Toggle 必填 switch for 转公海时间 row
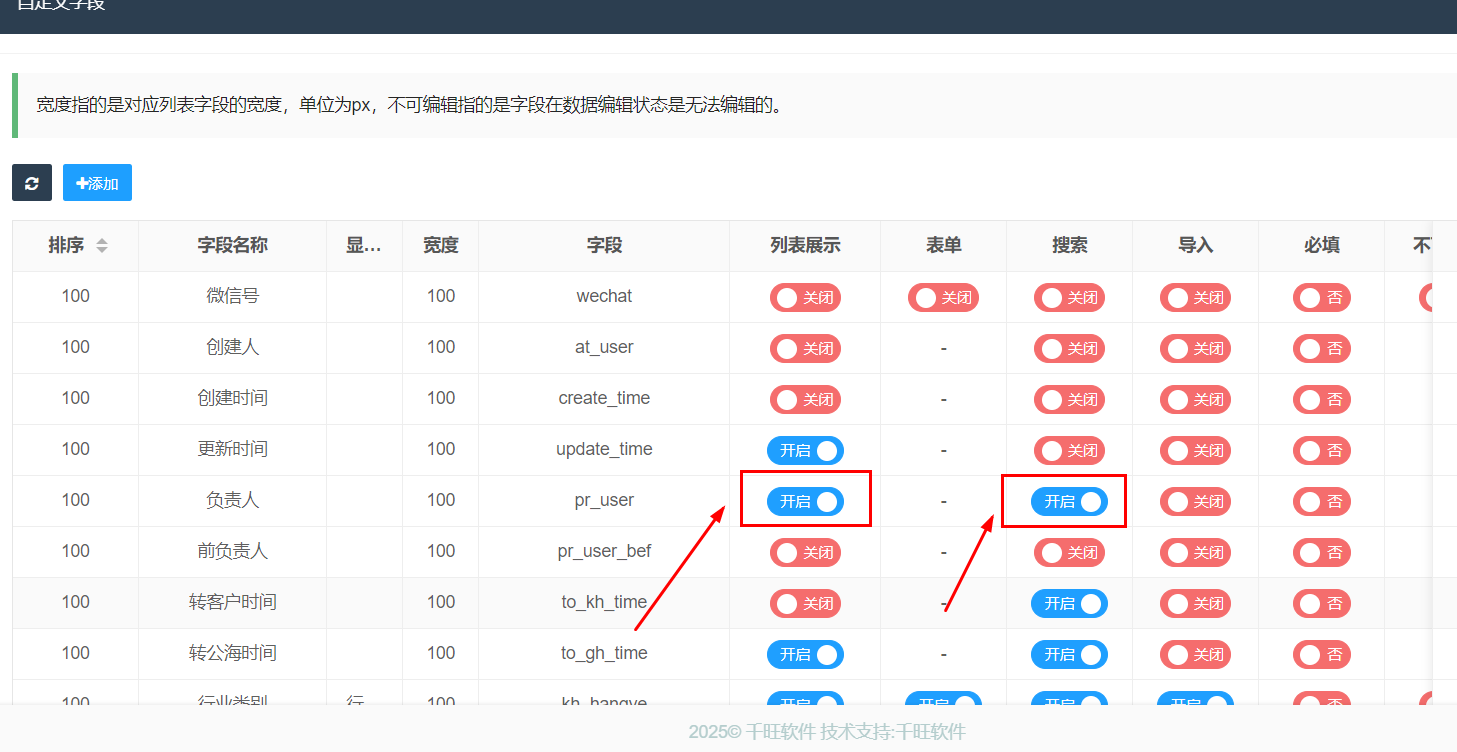 click(1321, 654)
